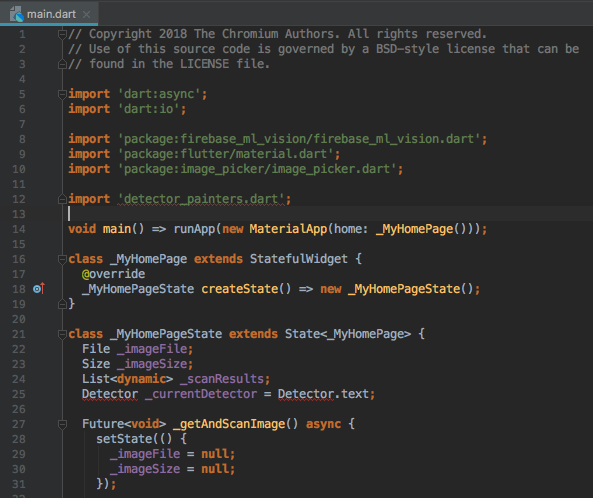Click _imageSize = null on line 30
This screenshot has width=593, height=498.
(172, 469)
